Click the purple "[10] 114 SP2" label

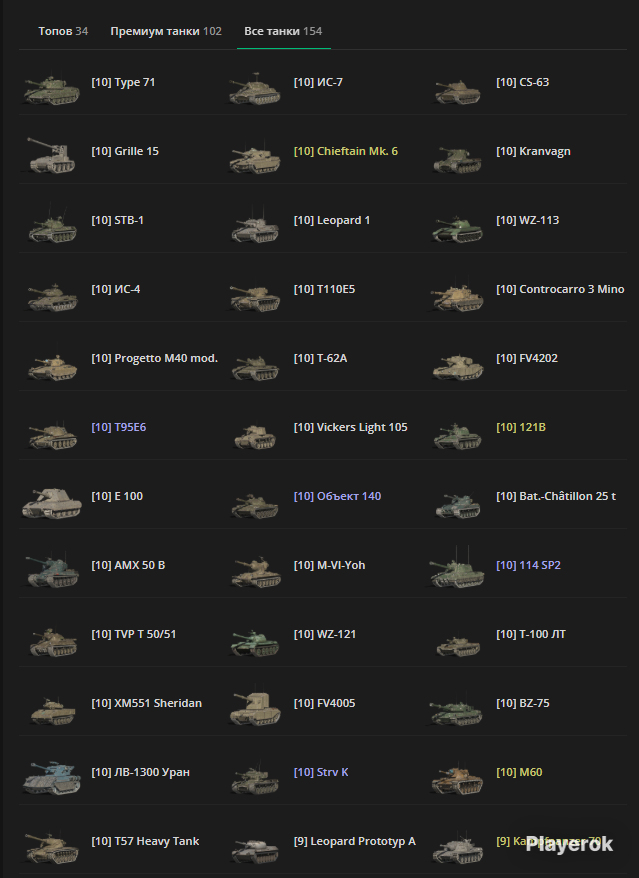pyautogui.click(x=528, y=565)
